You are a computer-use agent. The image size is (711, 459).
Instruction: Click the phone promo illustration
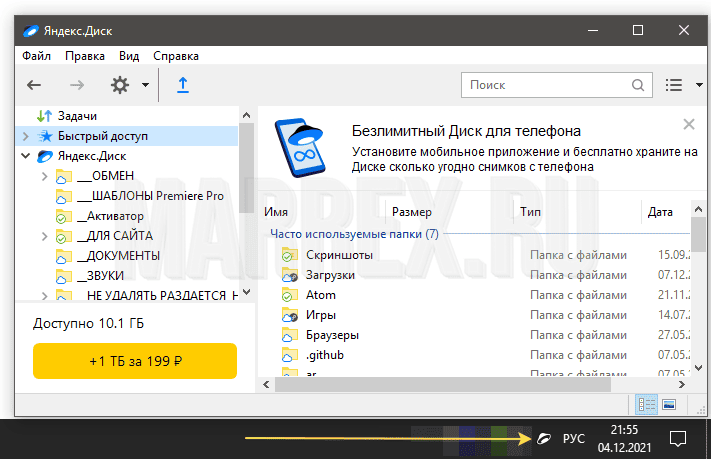[300, 148]
